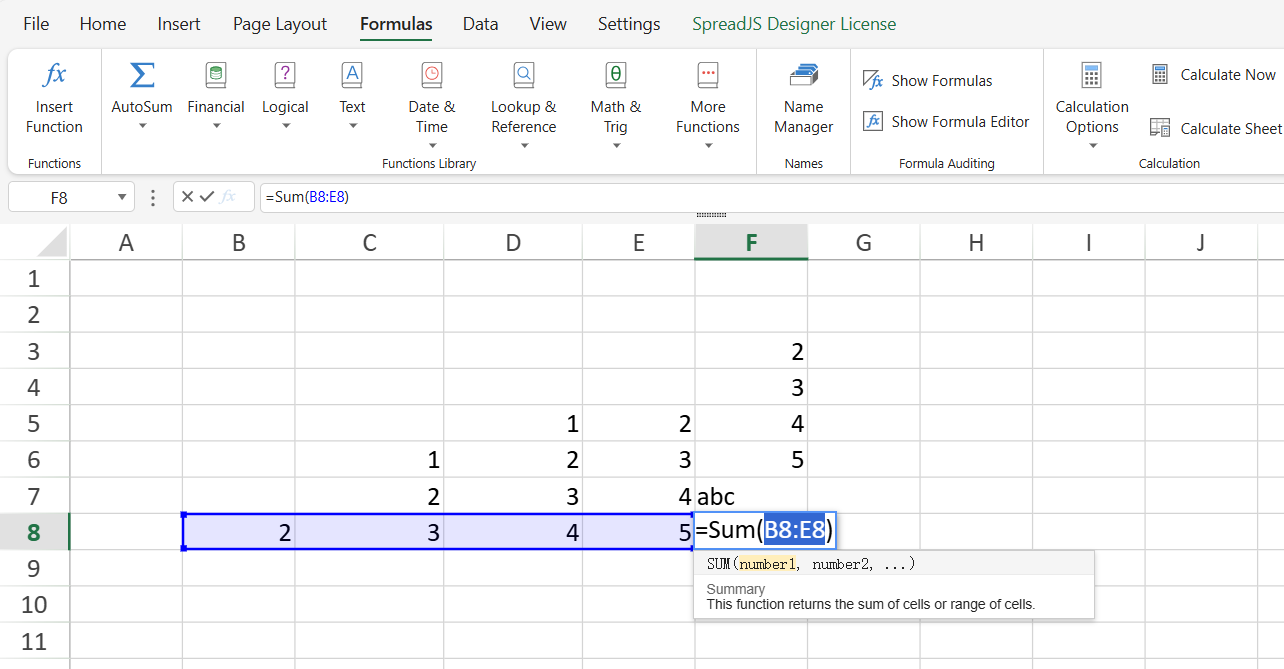Switch to the Insert tab
Viewport: 1284px width, 669px height.
[x=179, y=24]
